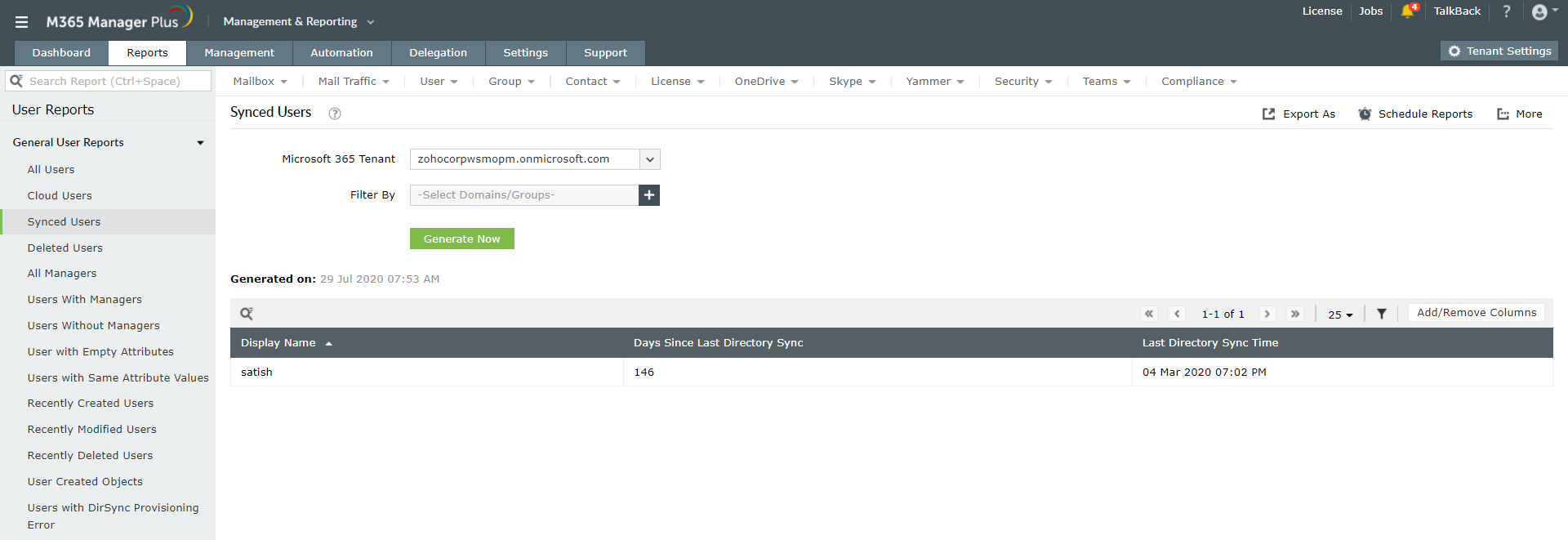Expand the Teams reports dropdown
Screen dimensions: 1568x540
(x=1107, y=82)
